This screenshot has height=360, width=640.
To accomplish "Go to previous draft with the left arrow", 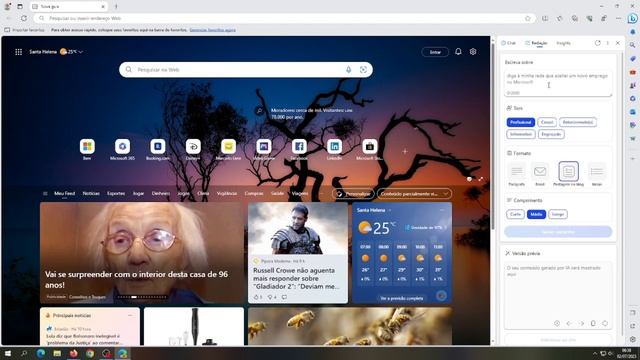I will coord(569,323).
